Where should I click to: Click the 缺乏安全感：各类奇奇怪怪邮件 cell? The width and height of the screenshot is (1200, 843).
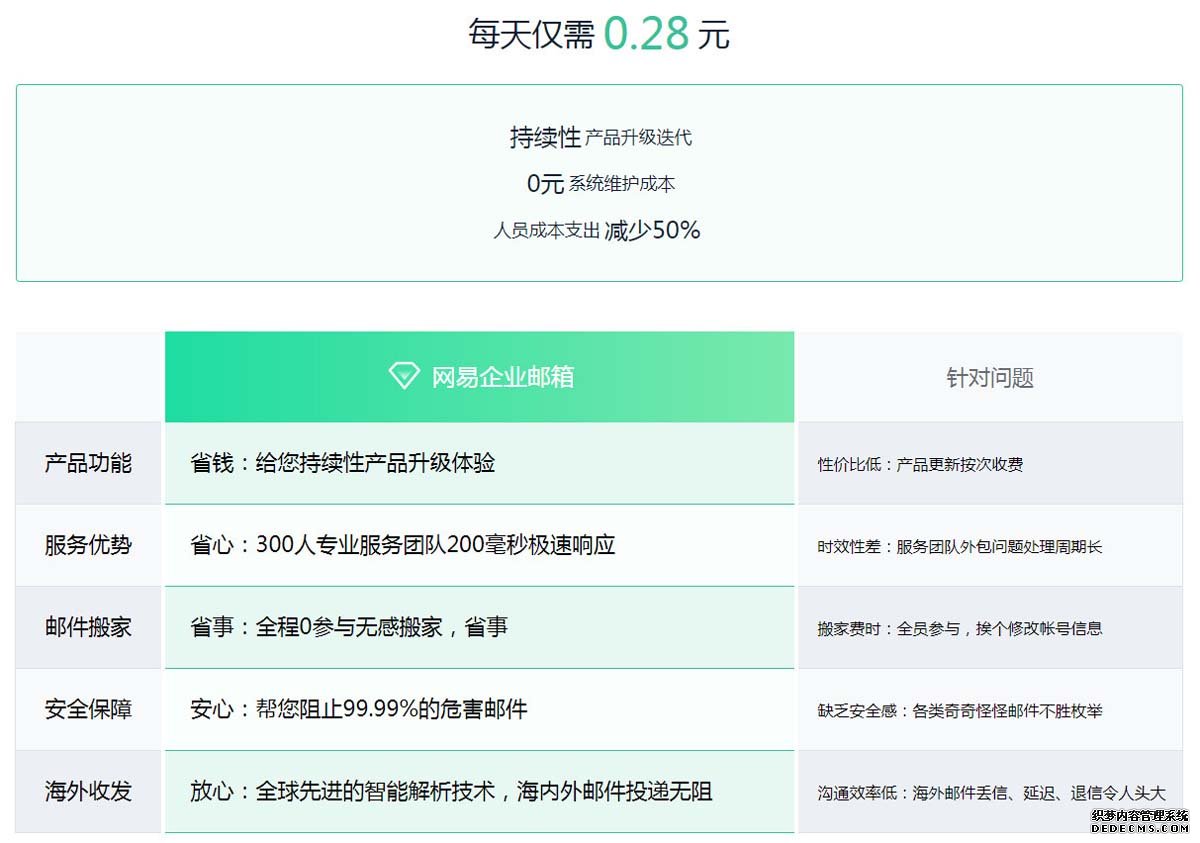[990, 709]
